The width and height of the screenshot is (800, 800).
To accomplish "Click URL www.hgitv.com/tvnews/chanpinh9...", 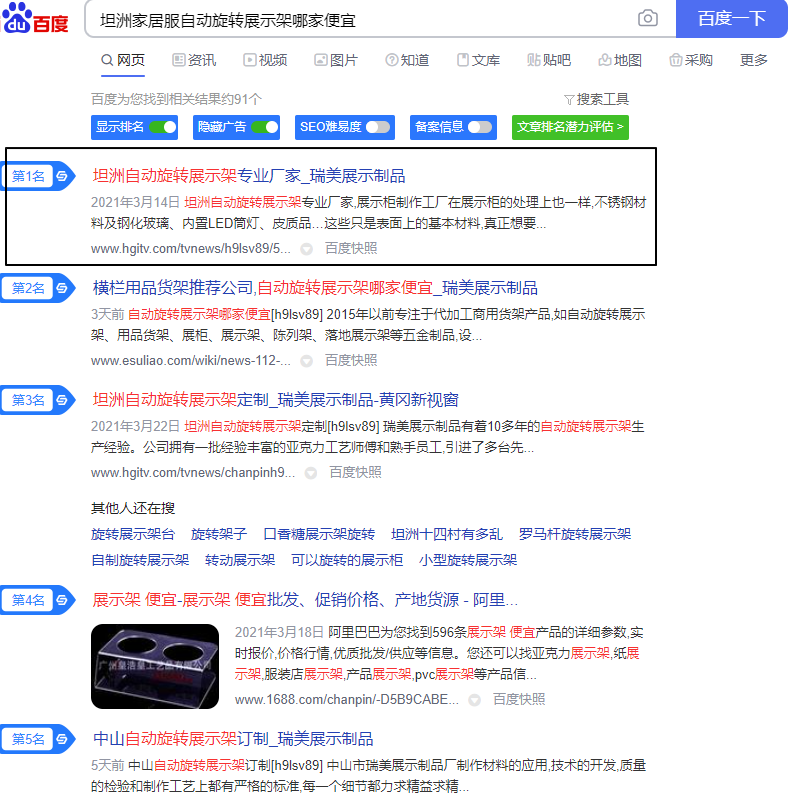I will point(193,472).
